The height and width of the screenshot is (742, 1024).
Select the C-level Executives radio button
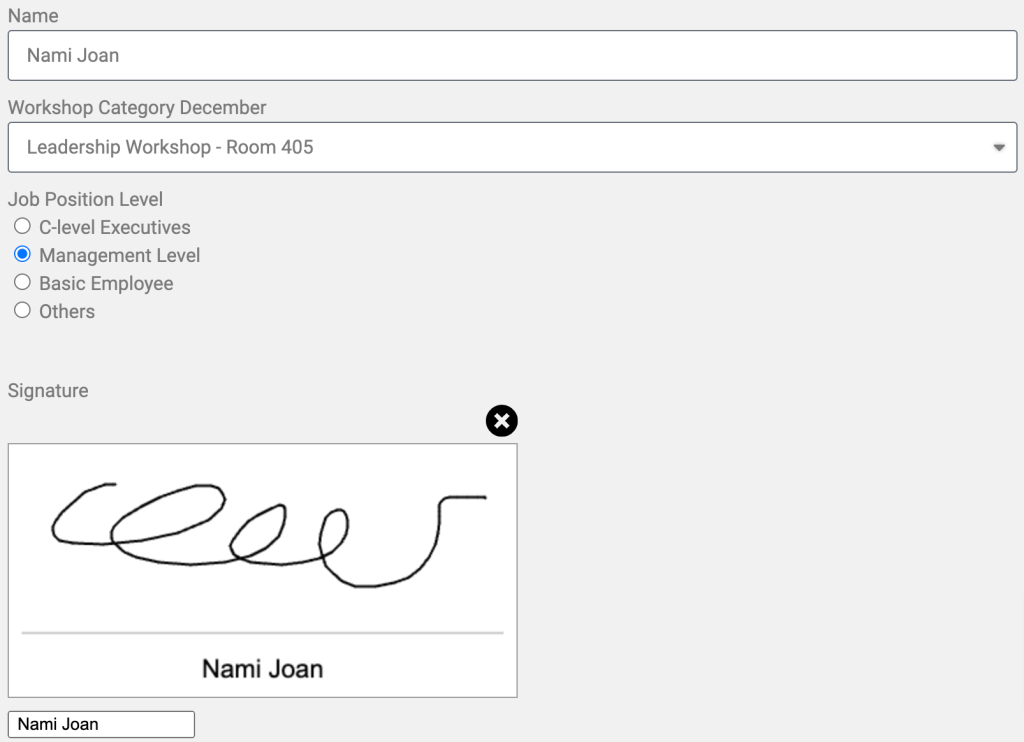click(22, 226)
